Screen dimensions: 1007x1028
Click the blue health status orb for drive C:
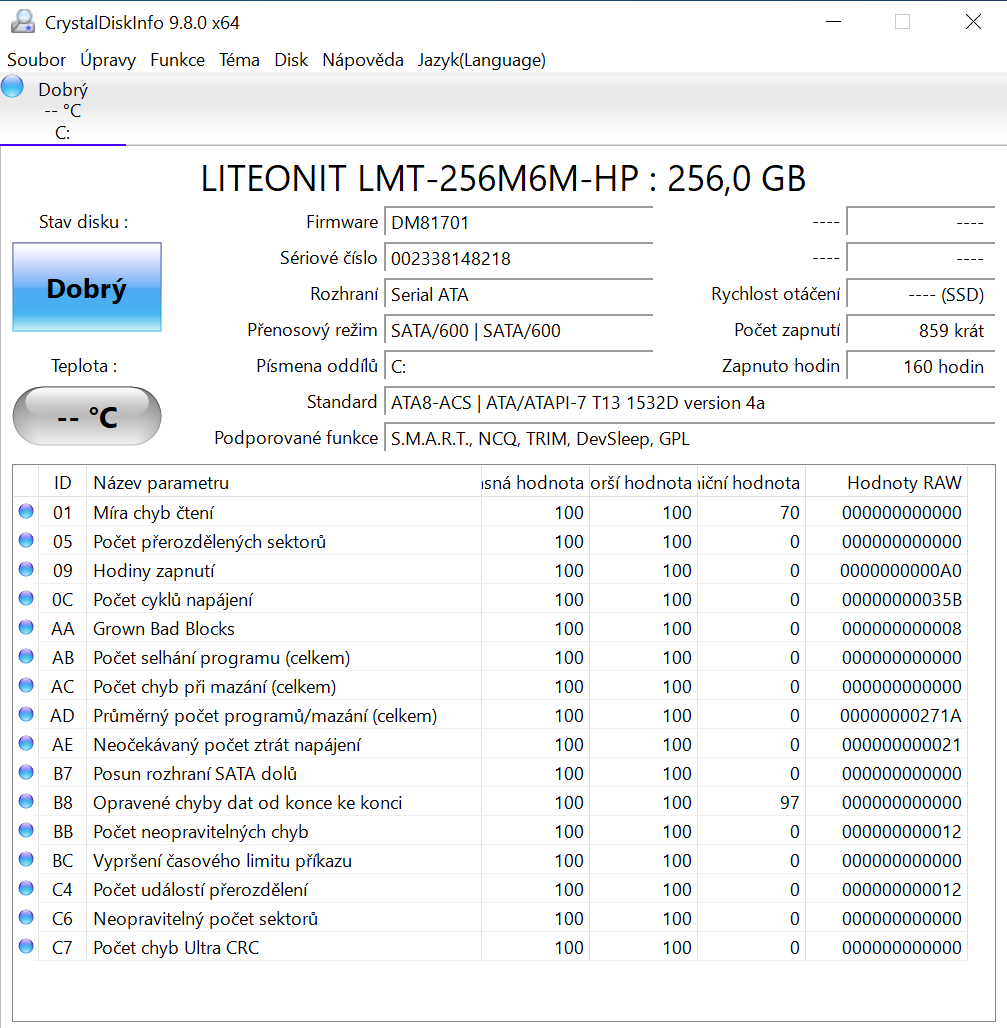click(x=12, y=87)
